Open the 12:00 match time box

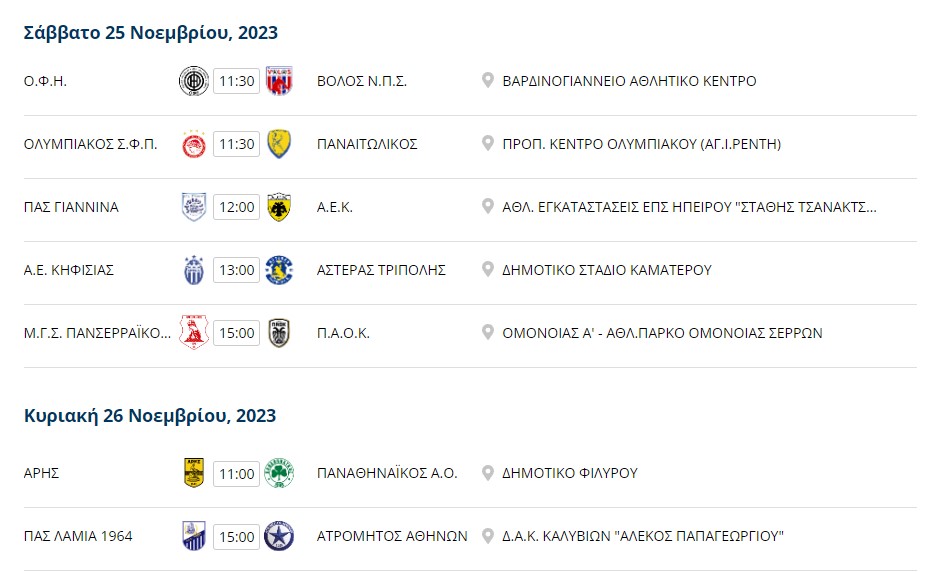[x=237, y=207]
